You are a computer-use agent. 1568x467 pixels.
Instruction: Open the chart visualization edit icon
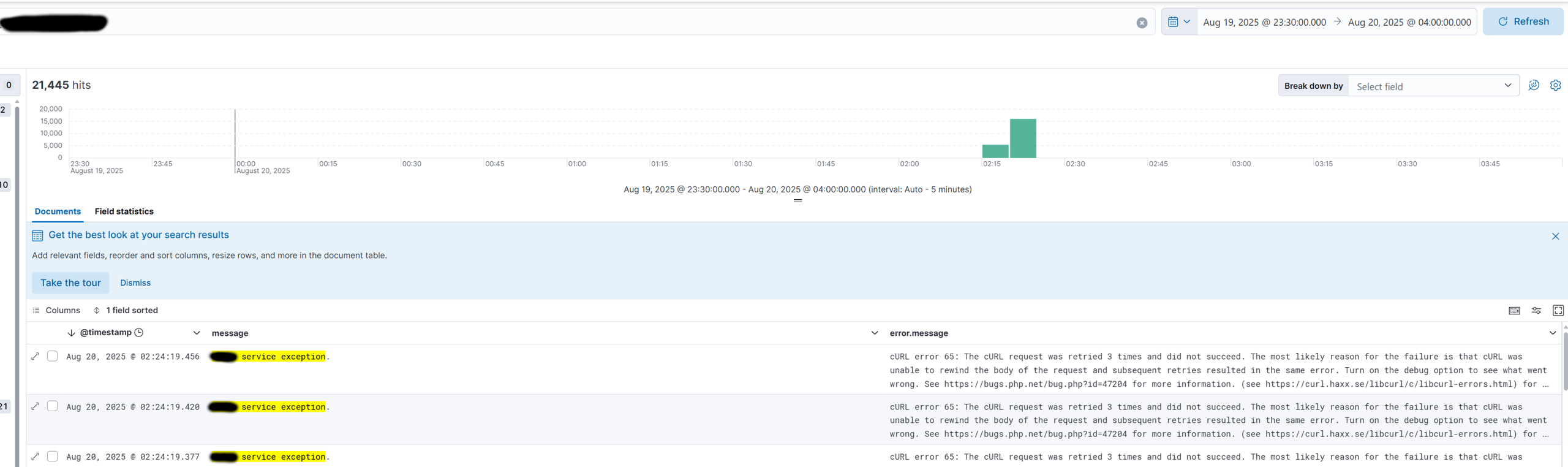pyautogui.click(x=1534, y=86)
